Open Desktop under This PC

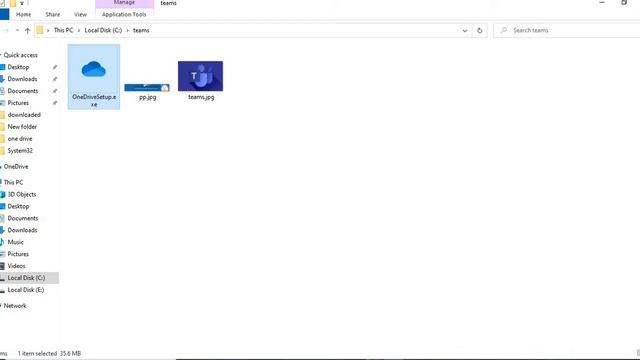18,206
